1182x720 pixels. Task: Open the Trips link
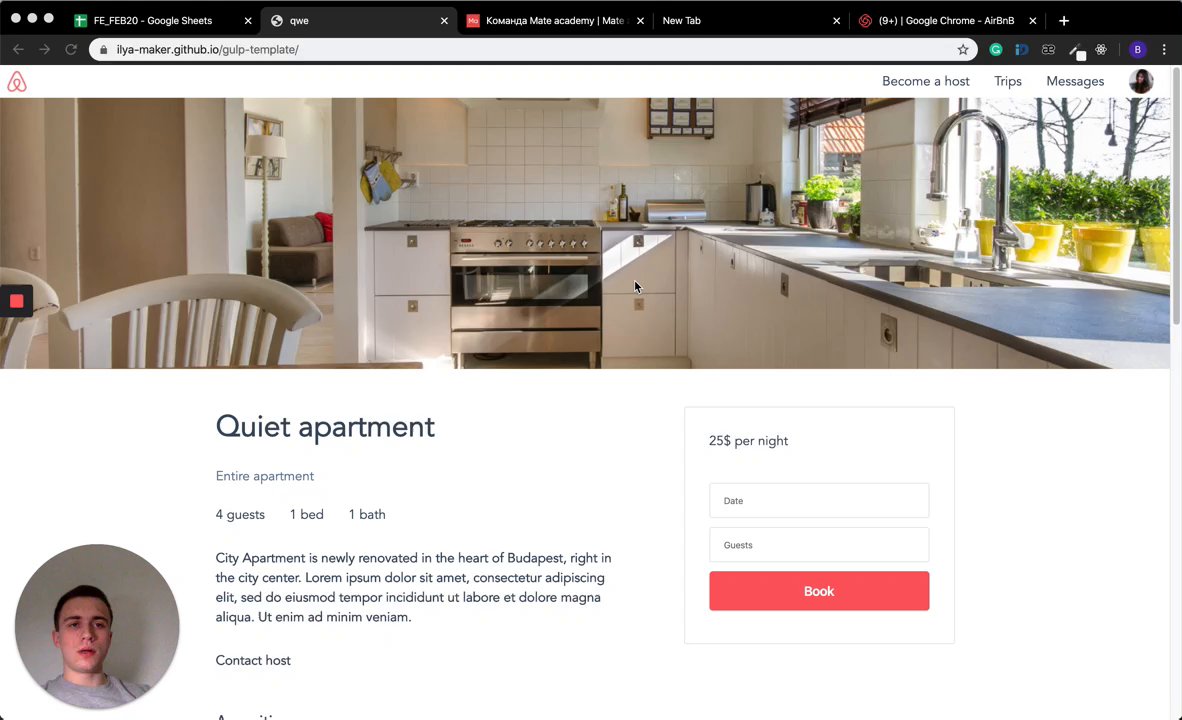[x=1008, y=81]
